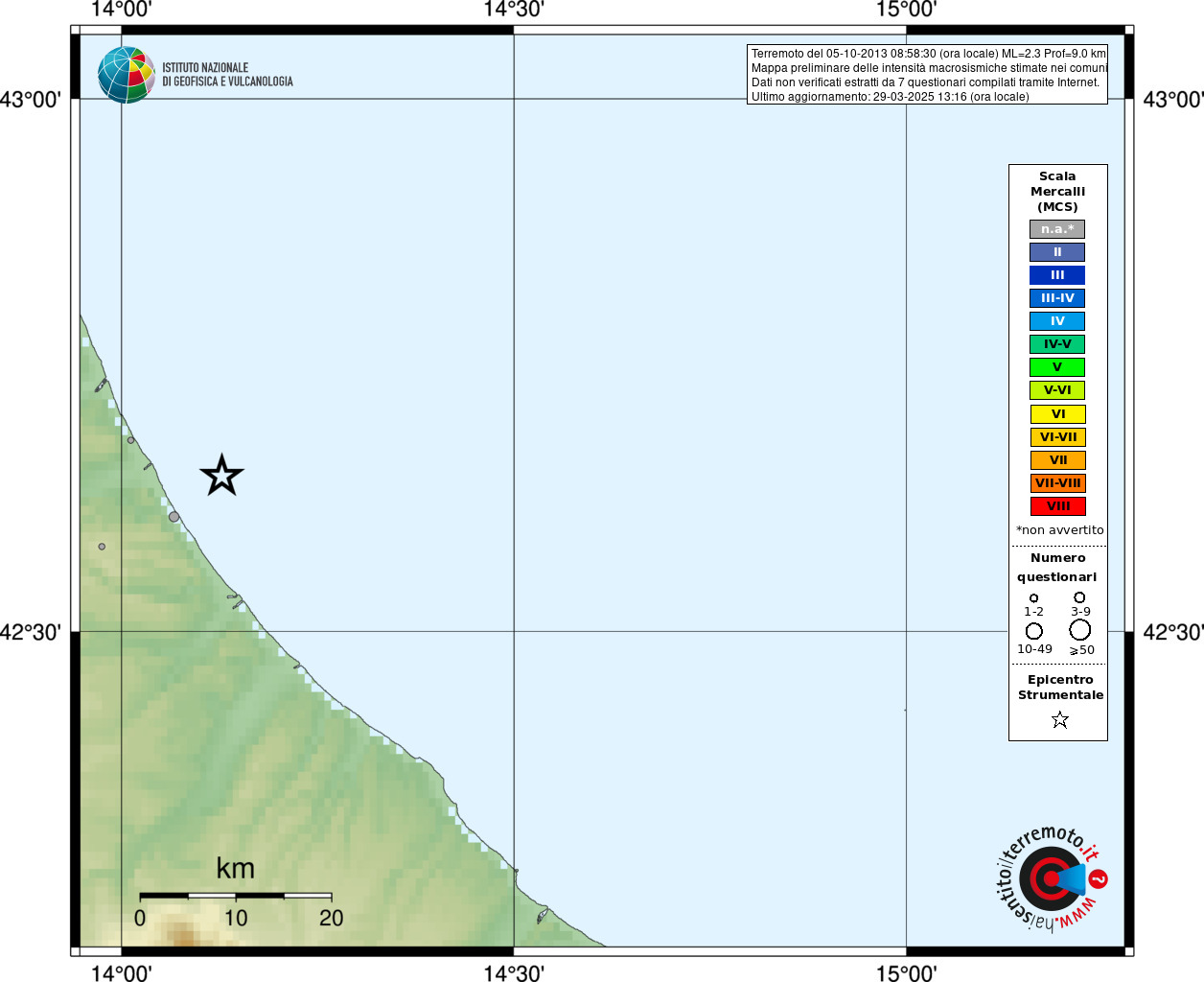
Task: Select the red VIII legend swatch
Action: pyautogui.click(x=1058, y=506)
